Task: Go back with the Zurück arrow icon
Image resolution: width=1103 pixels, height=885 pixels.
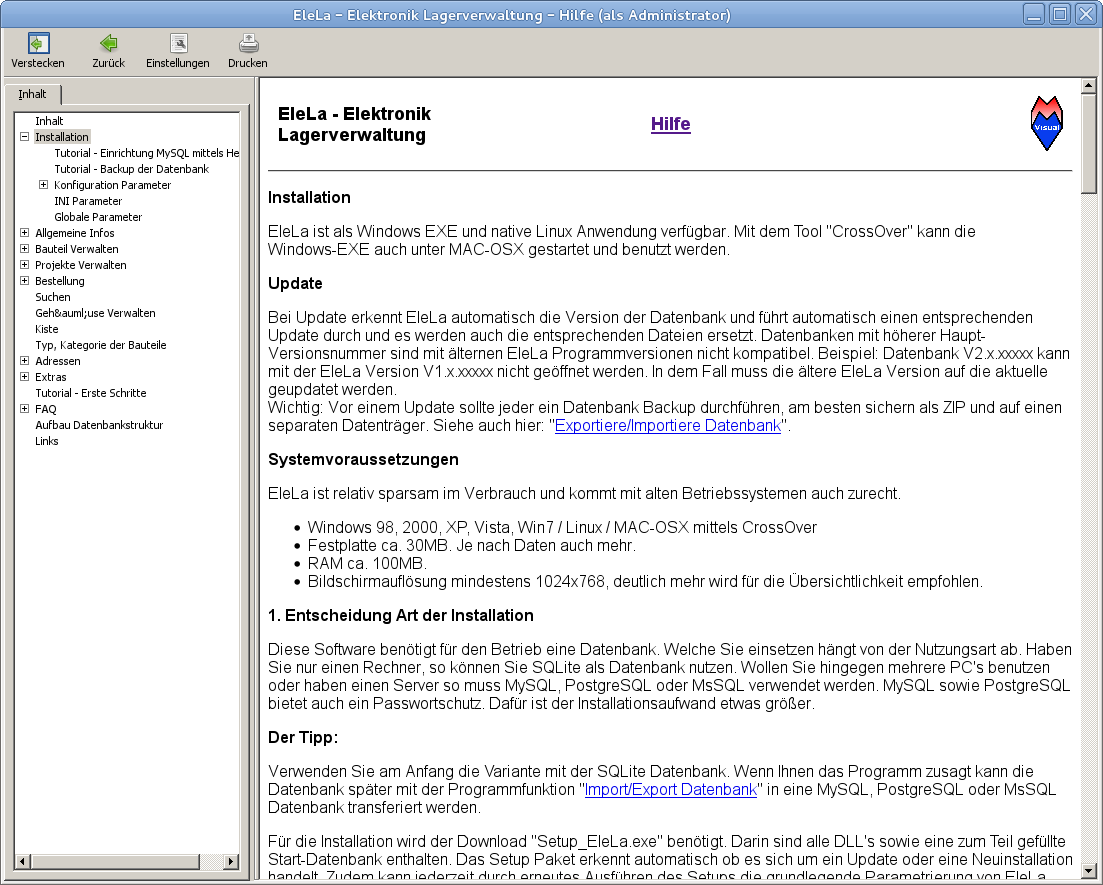Action: coord(108,44)
